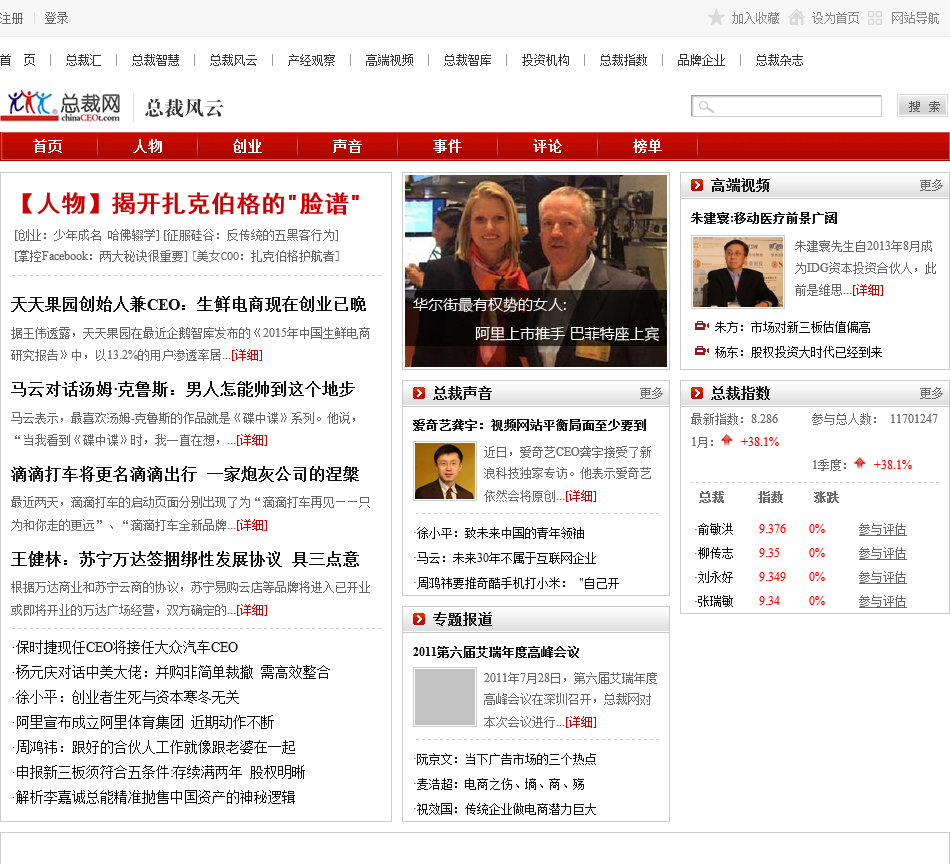Click 参与评估 for 刘永好

882,577
